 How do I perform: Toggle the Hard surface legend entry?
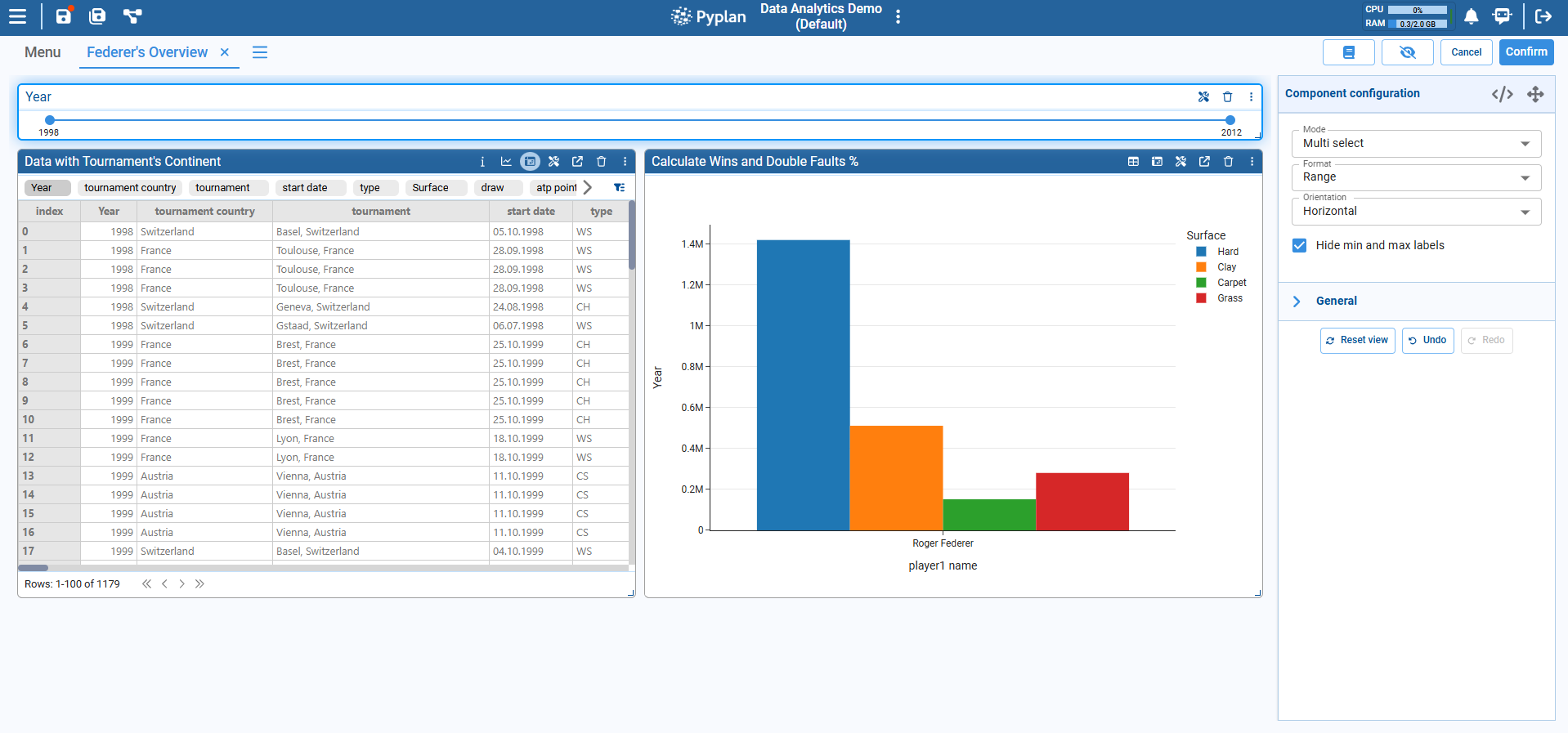pos(1226,252)
